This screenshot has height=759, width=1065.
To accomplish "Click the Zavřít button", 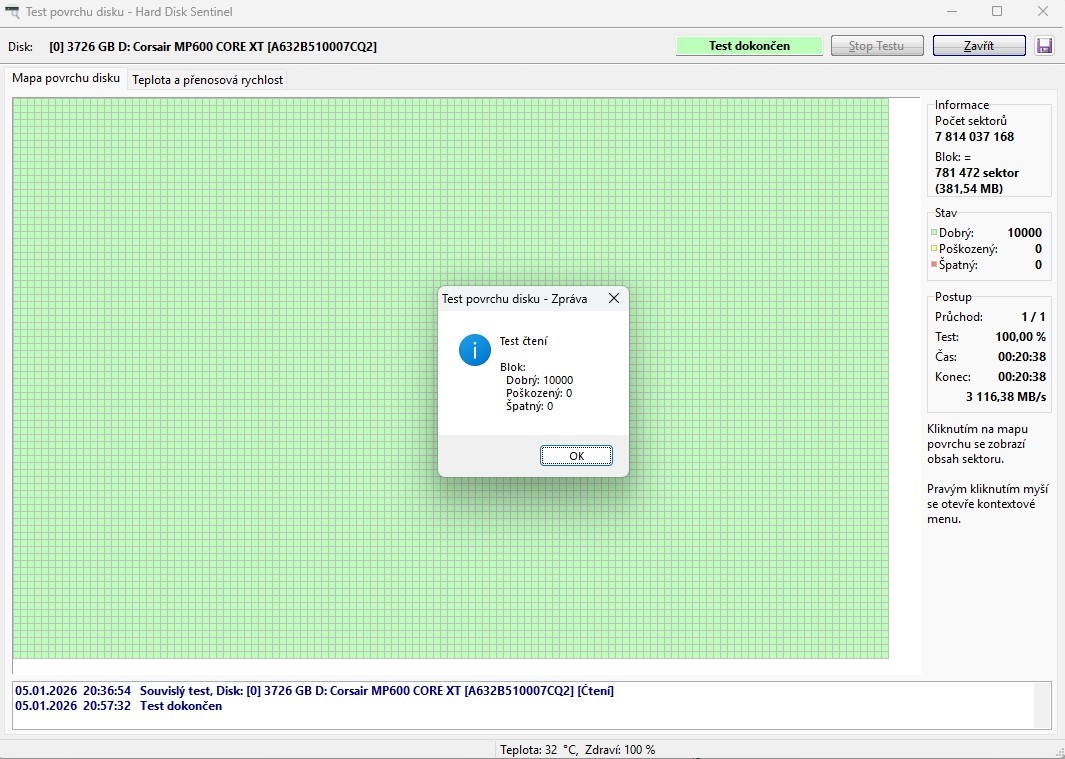I will [979, 46].
